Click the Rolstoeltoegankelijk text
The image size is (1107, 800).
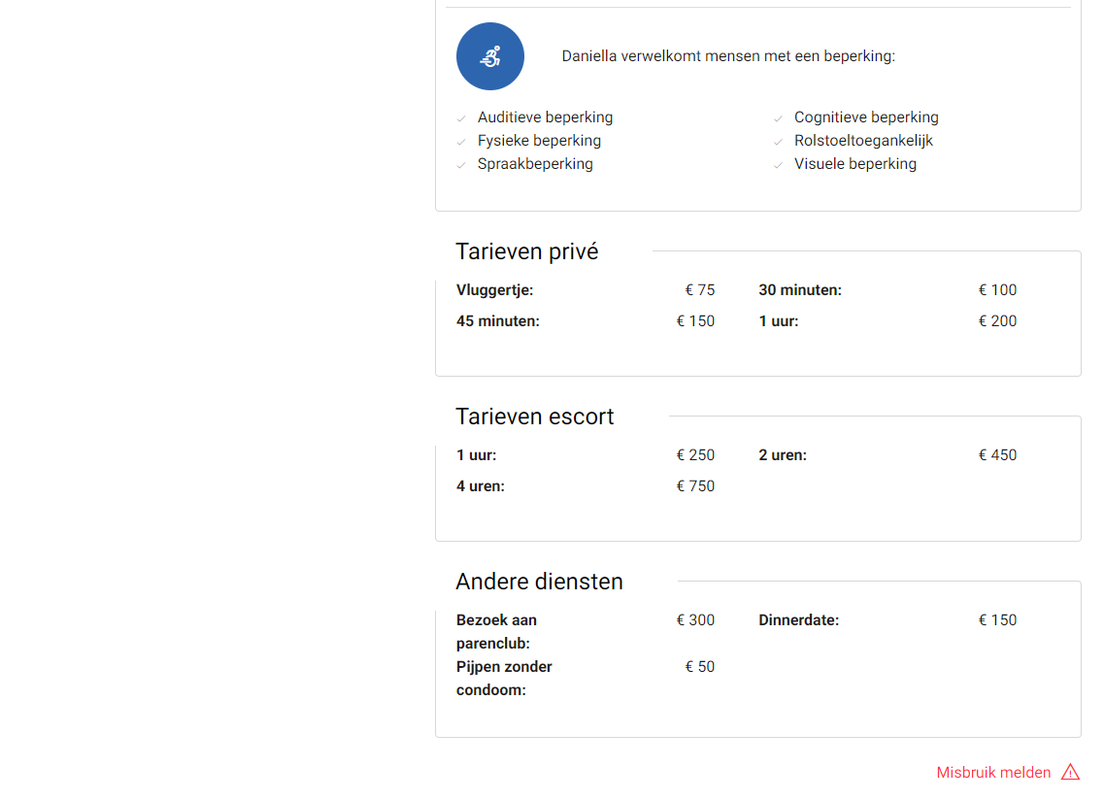click(x=863, y=141)
